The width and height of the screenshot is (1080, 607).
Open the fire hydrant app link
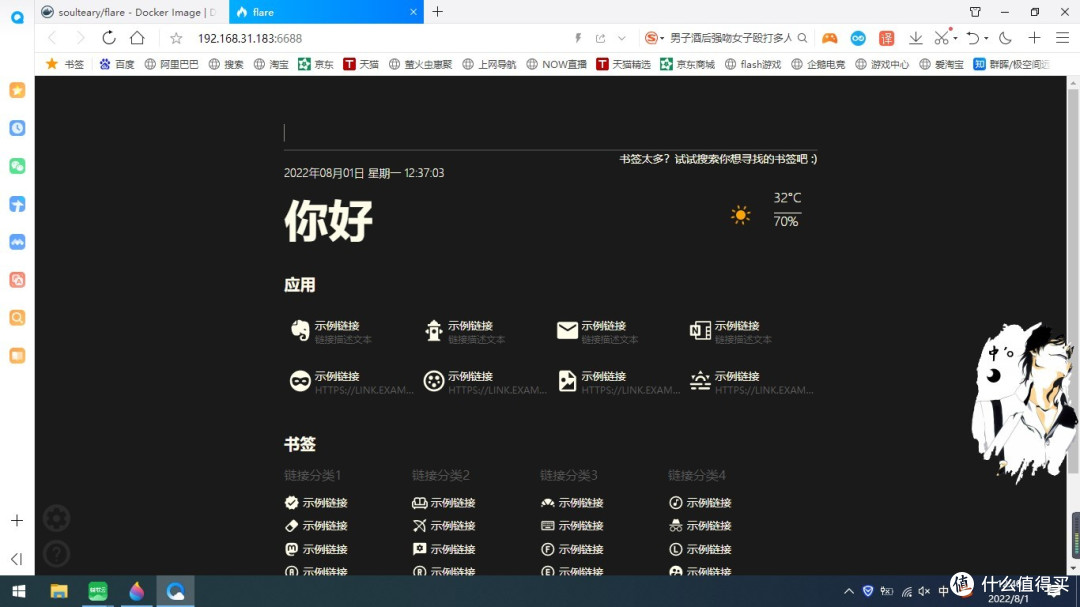point(464,331)
